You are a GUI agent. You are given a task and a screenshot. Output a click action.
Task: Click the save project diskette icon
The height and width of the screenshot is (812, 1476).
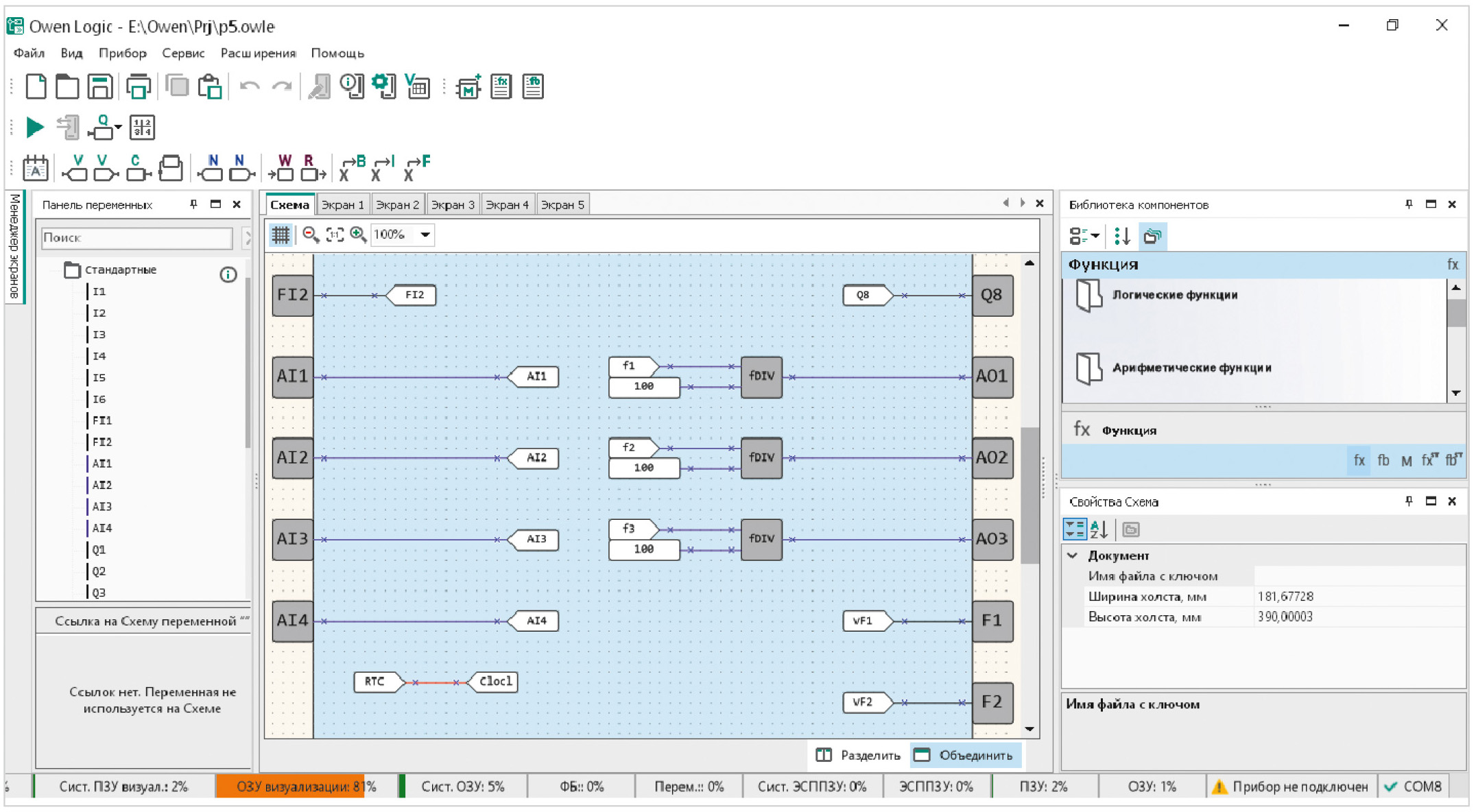pos(100,87)
